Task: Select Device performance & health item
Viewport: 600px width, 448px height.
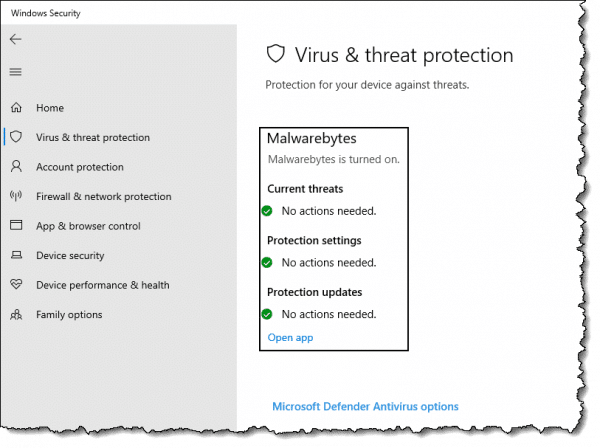Action: [103, 285]
